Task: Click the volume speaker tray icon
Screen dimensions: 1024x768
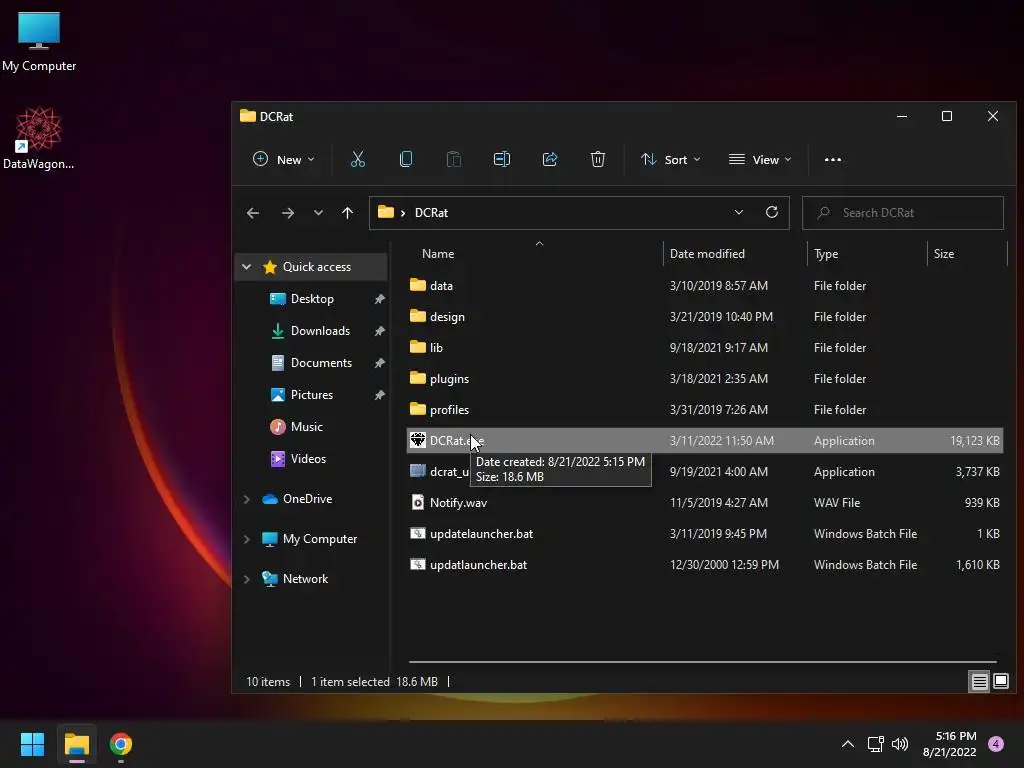Action: [x=900, y=744]
